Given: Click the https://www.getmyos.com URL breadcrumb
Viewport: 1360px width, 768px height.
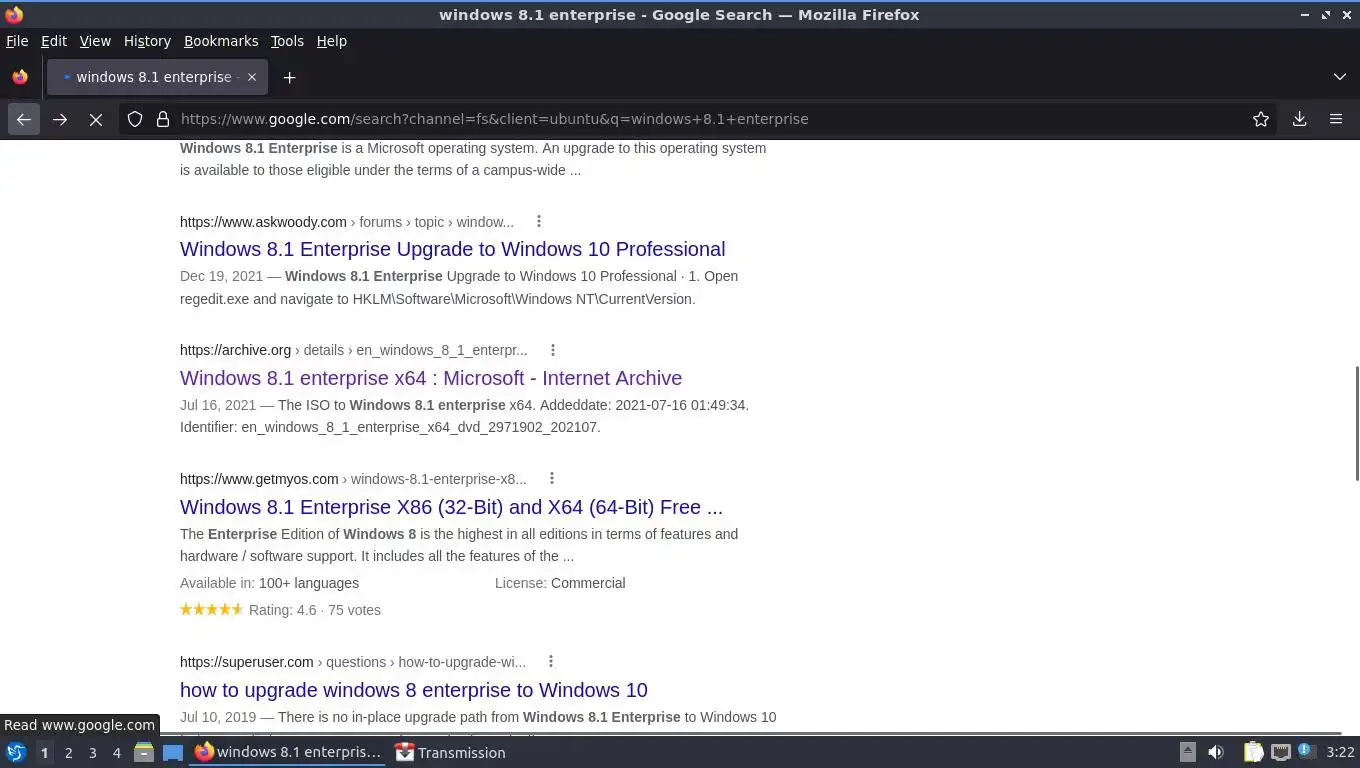Looking at the screenshot, I should 259,479.
